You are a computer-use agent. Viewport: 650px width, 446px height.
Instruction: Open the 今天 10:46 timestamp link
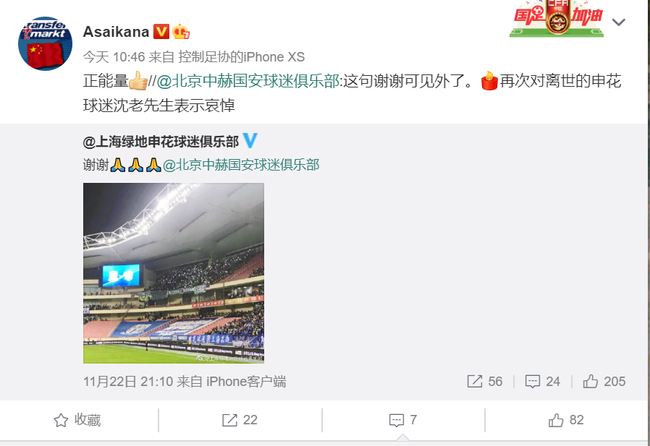[x=114, y=57]
